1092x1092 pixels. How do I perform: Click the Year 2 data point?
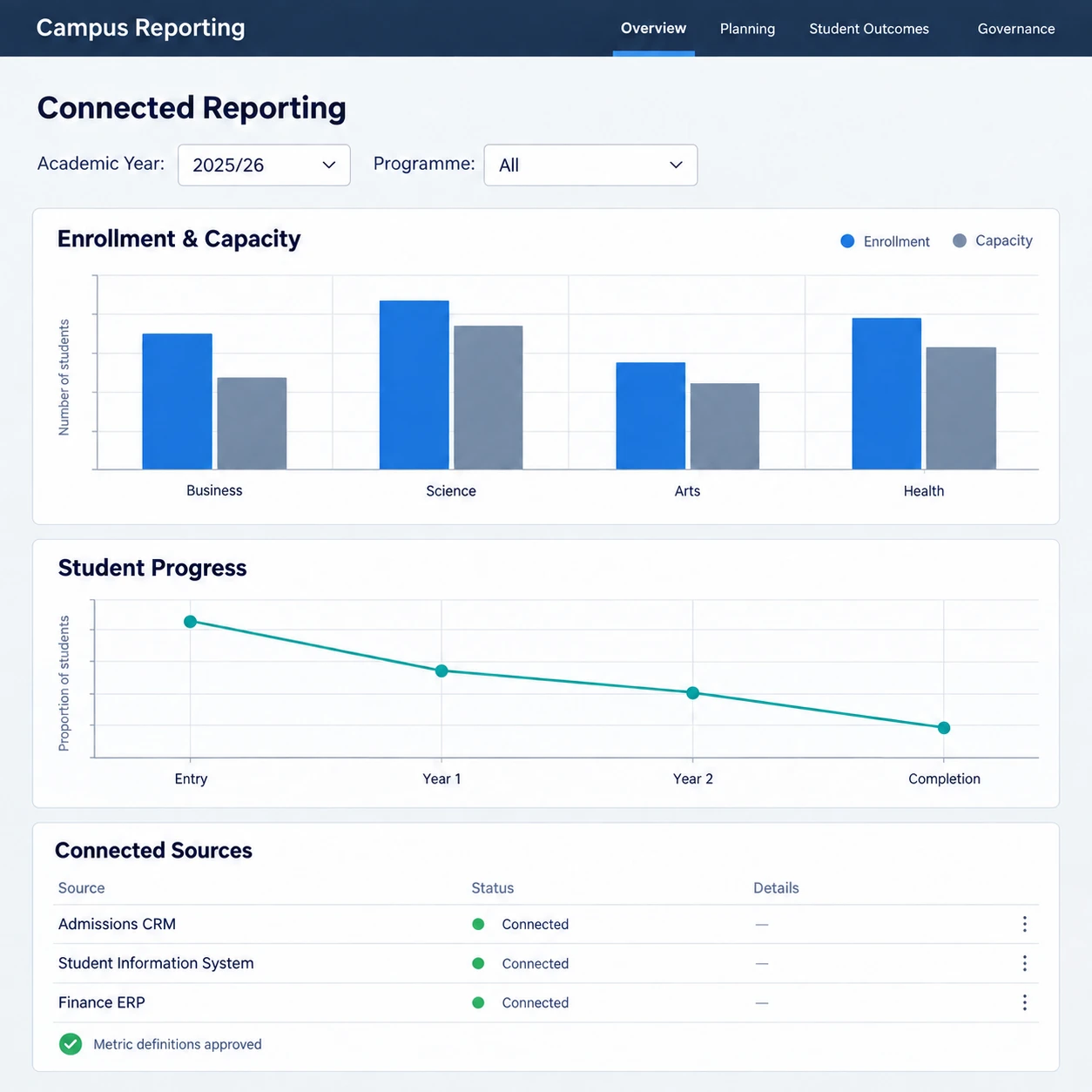692,693
